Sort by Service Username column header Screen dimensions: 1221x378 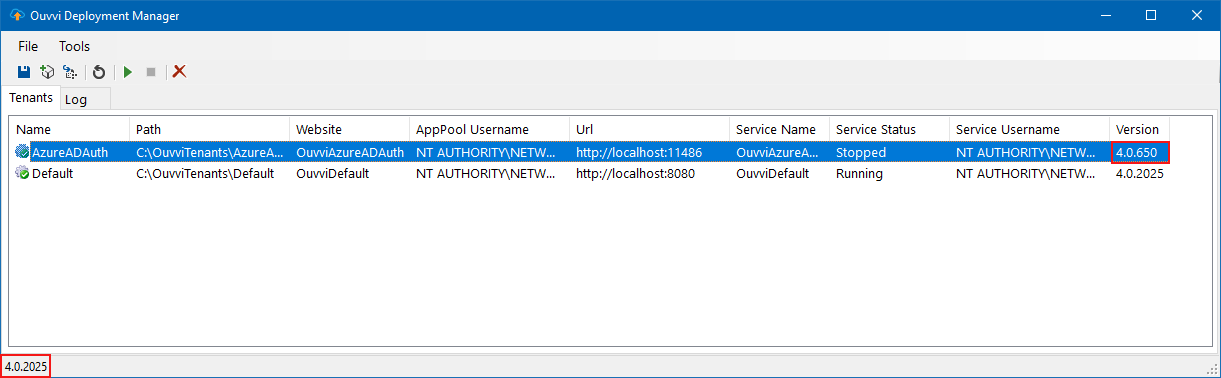tap(1030, 130)
